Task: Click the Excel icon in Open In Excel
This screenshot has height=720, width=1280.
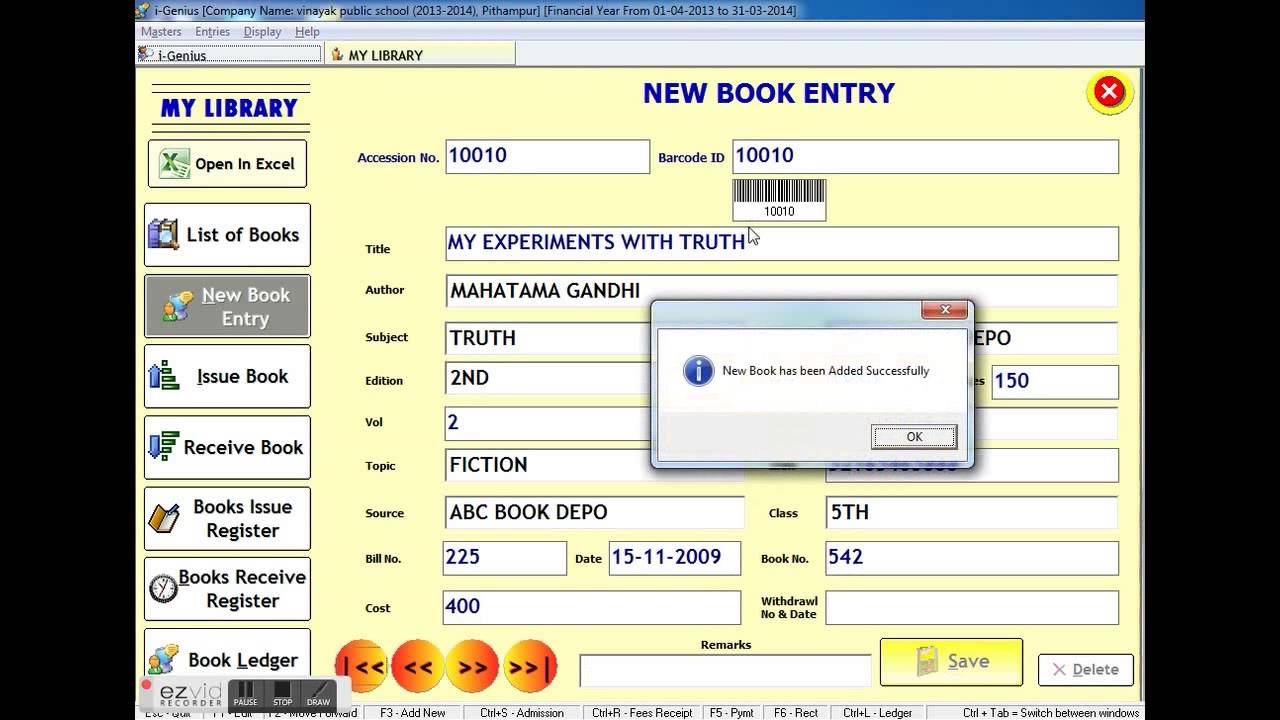Action: (x=174, y=164)
